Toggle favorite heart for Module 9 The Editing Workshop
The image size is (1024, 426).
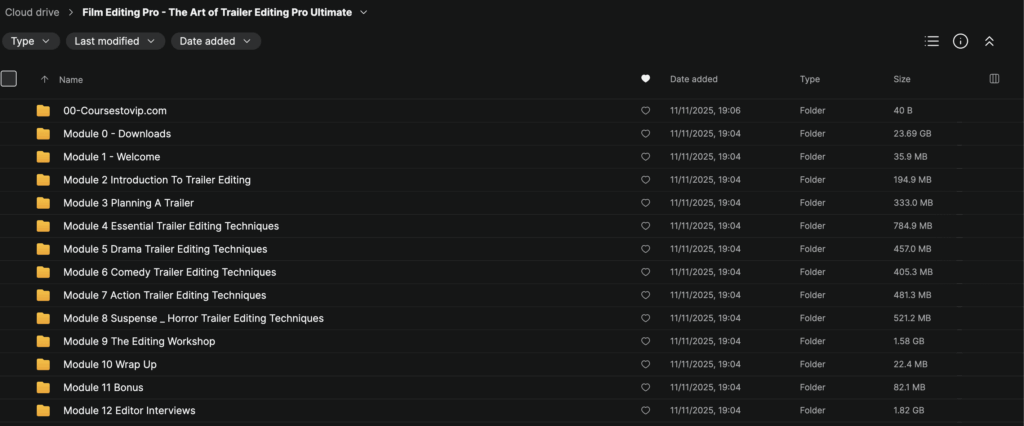click(x=645, y=342)
